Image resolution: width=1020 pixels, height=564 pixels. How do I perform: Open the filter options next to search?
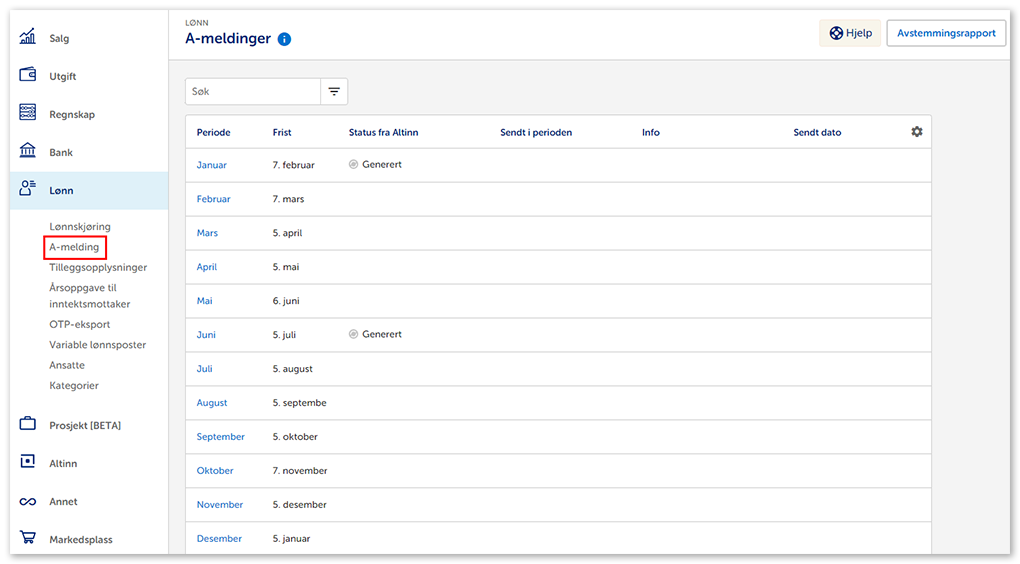334,91
